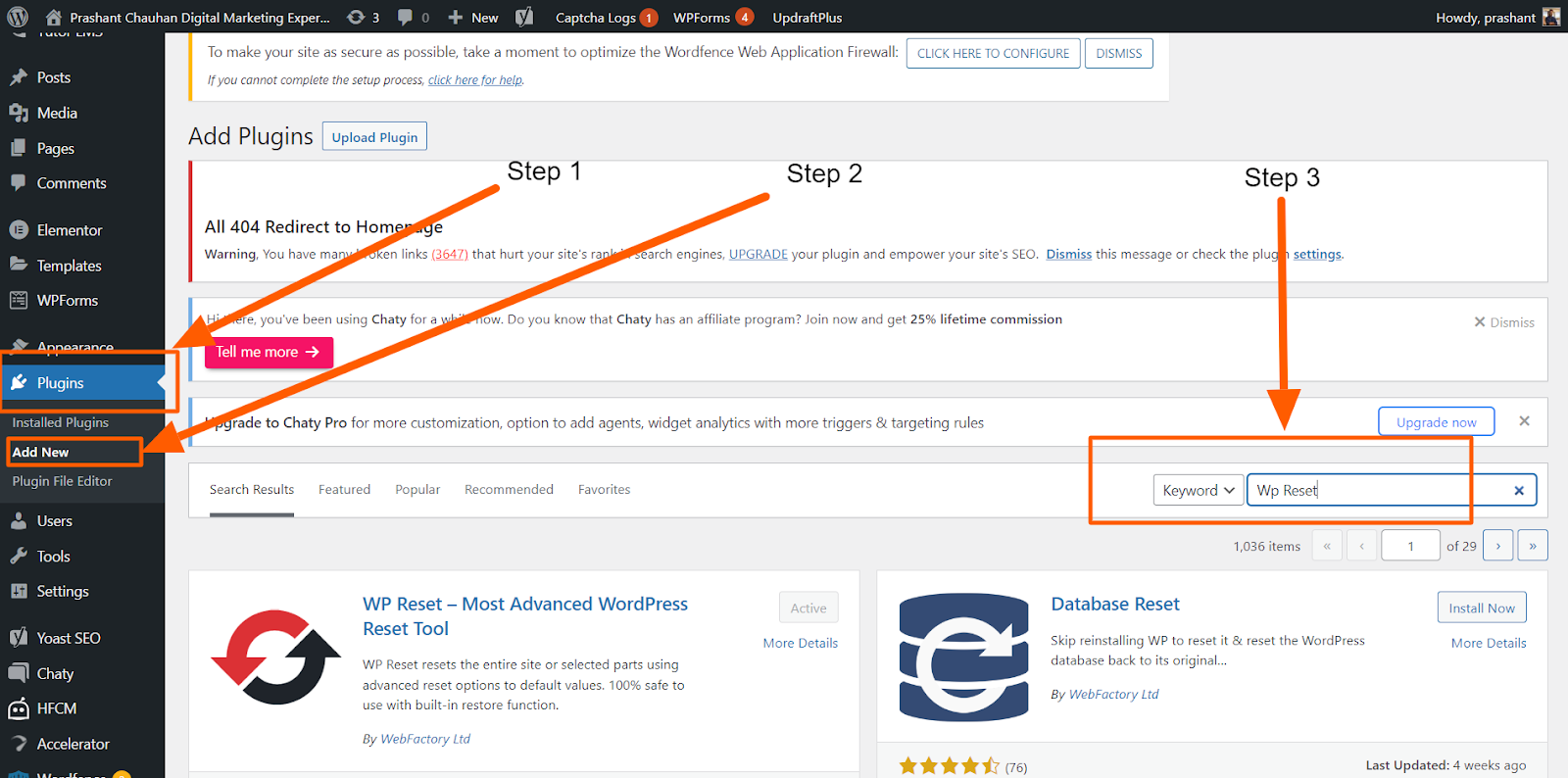Screen dimensions: 1568x778
Task: Dismiss the Wordfence firewall notice
Action: click(1118, 53)
